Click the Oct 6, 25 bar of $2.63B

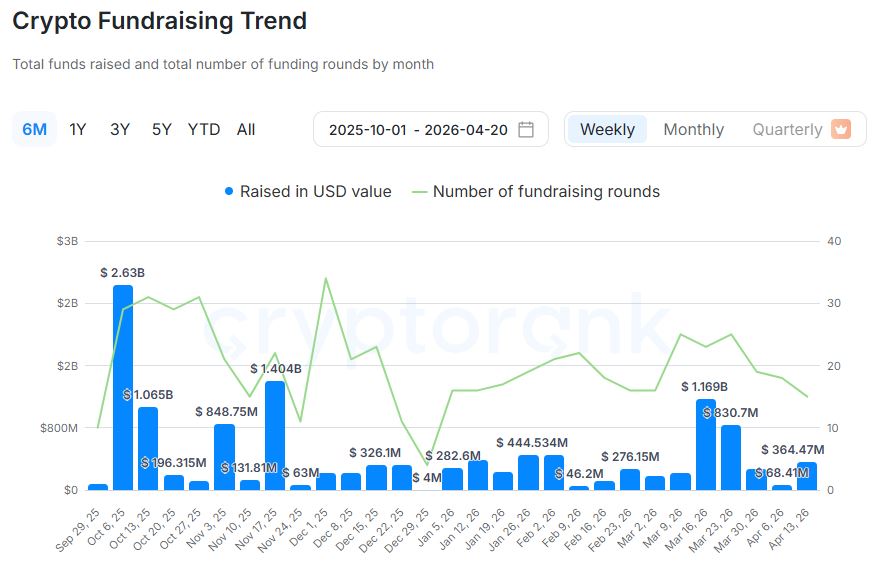pyautogui.click(x=123, y=390)
